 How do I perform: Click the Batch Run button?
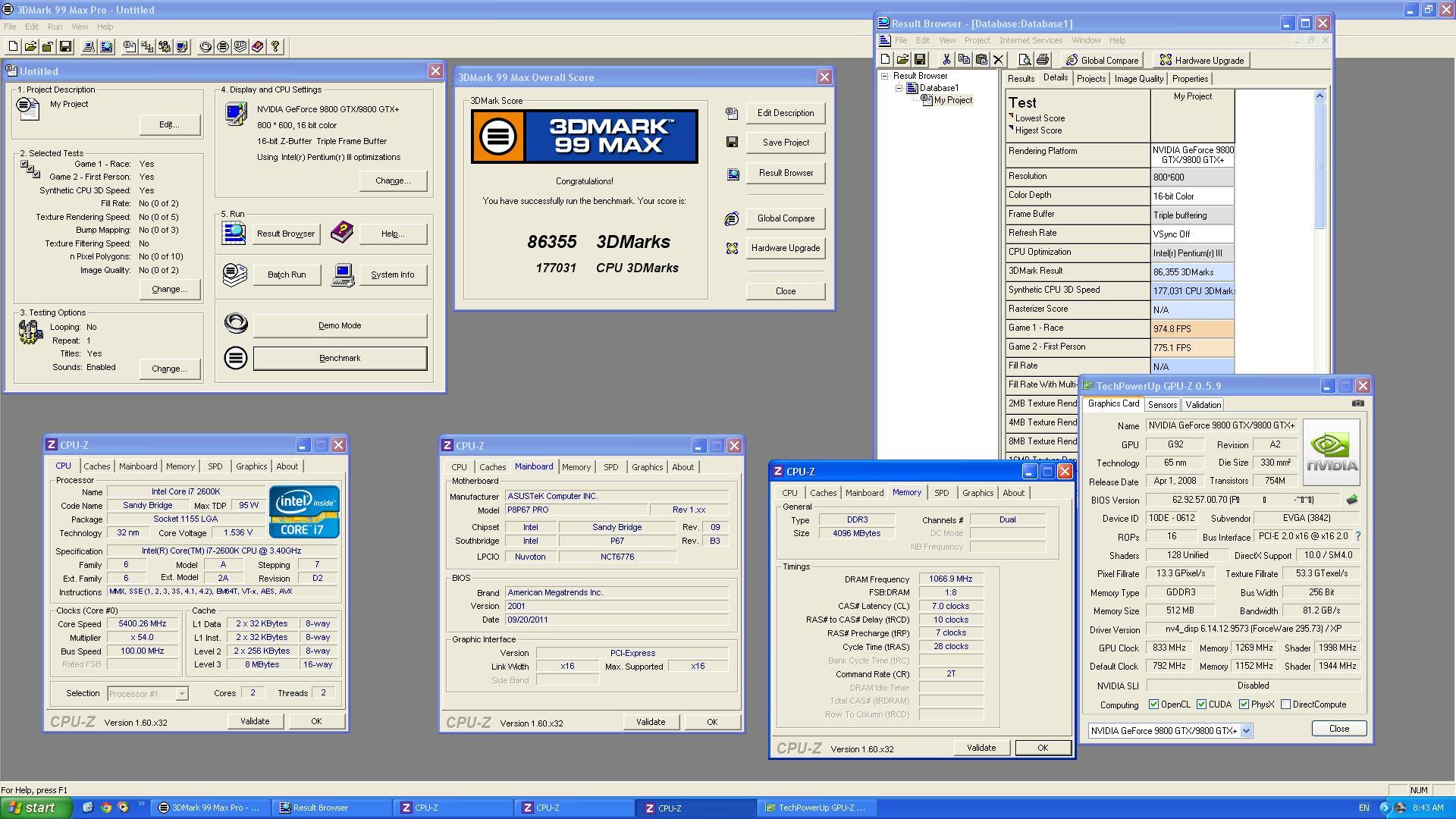click(287, 275)
